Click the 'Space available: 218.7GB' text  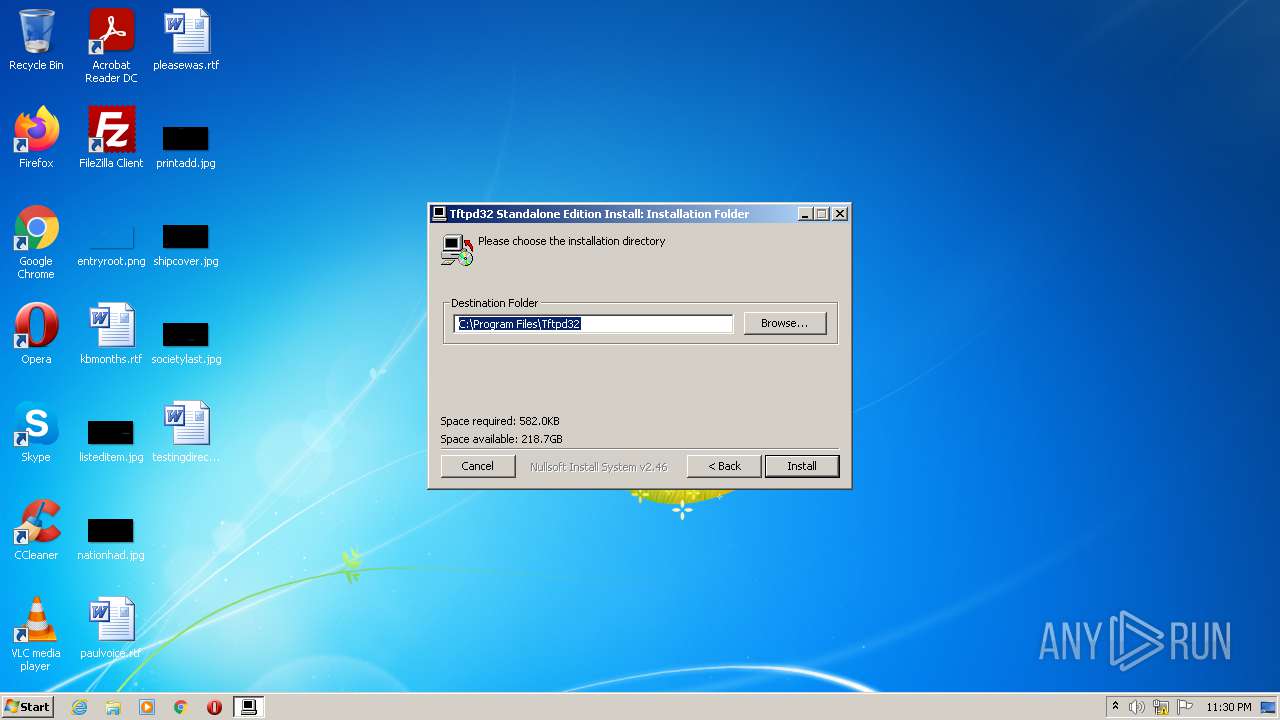click(x=502, y=439)
